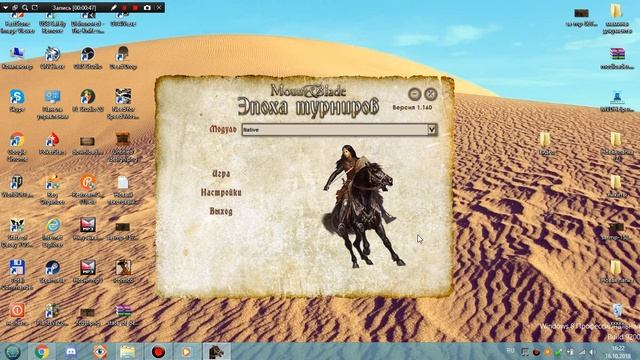
Task: Open the orange power-button desktop icon
Action: (x=17, y=314)
